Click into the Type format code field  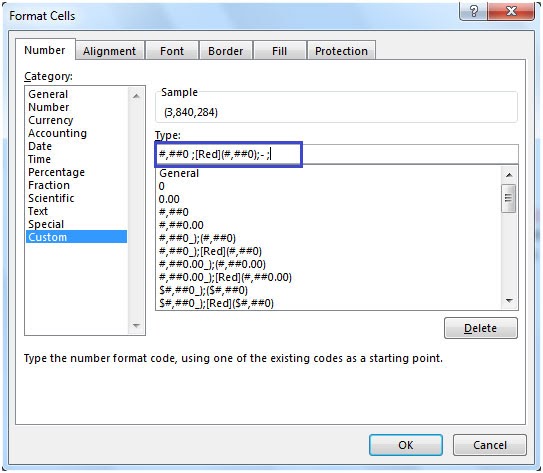click(337, 154)
